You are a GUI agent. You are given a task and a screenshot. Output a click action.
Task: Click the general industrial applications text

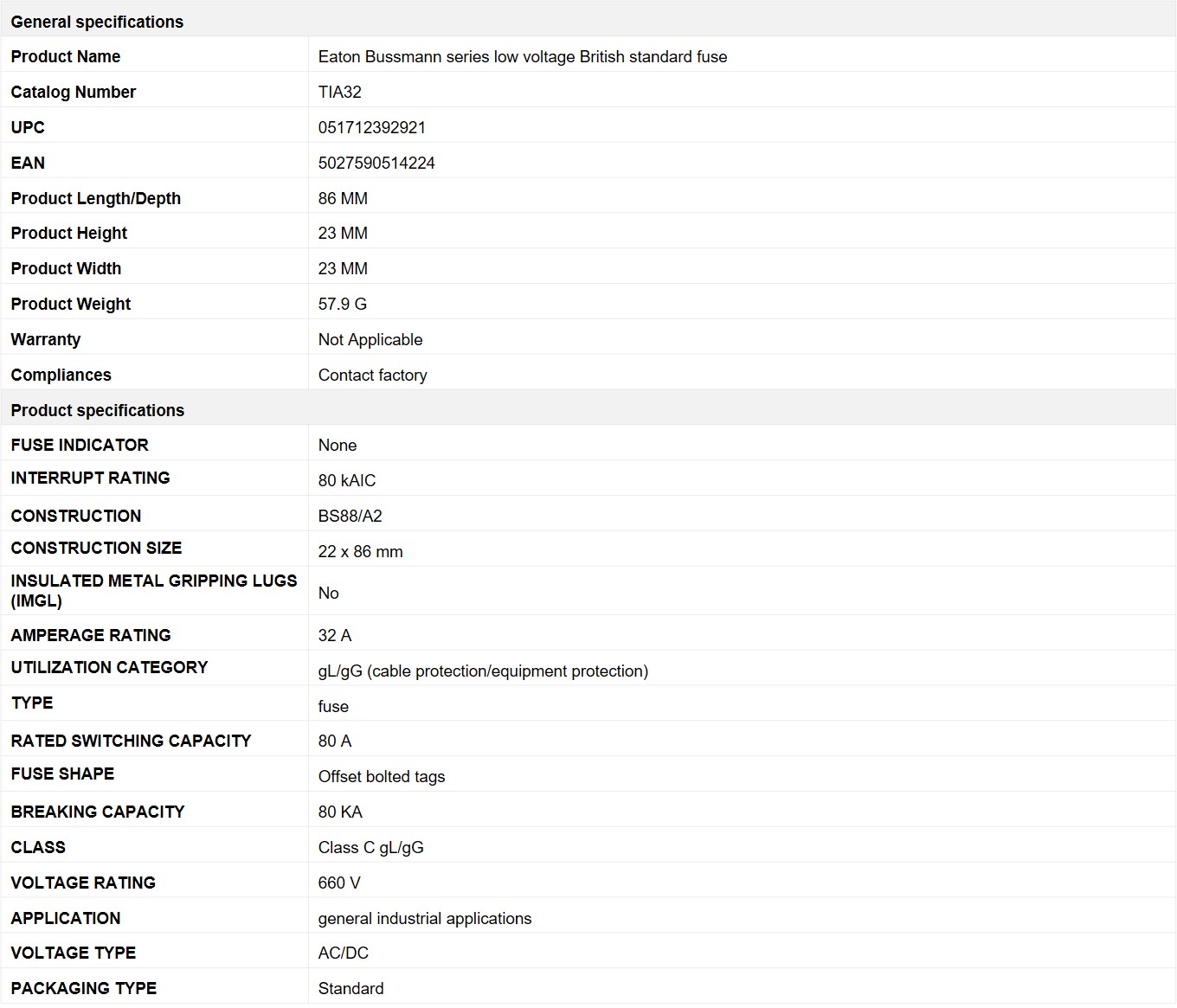coord(424,918)
